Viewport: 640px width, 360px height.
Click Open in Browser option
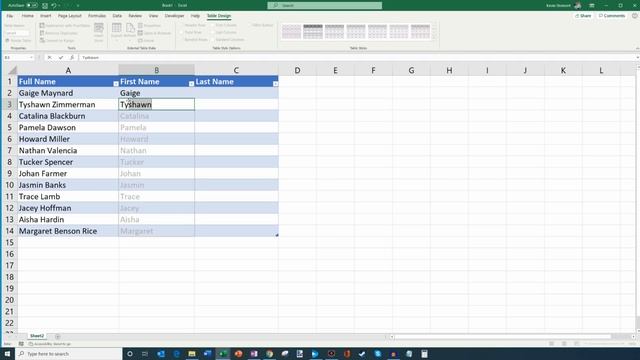[154, 33]
